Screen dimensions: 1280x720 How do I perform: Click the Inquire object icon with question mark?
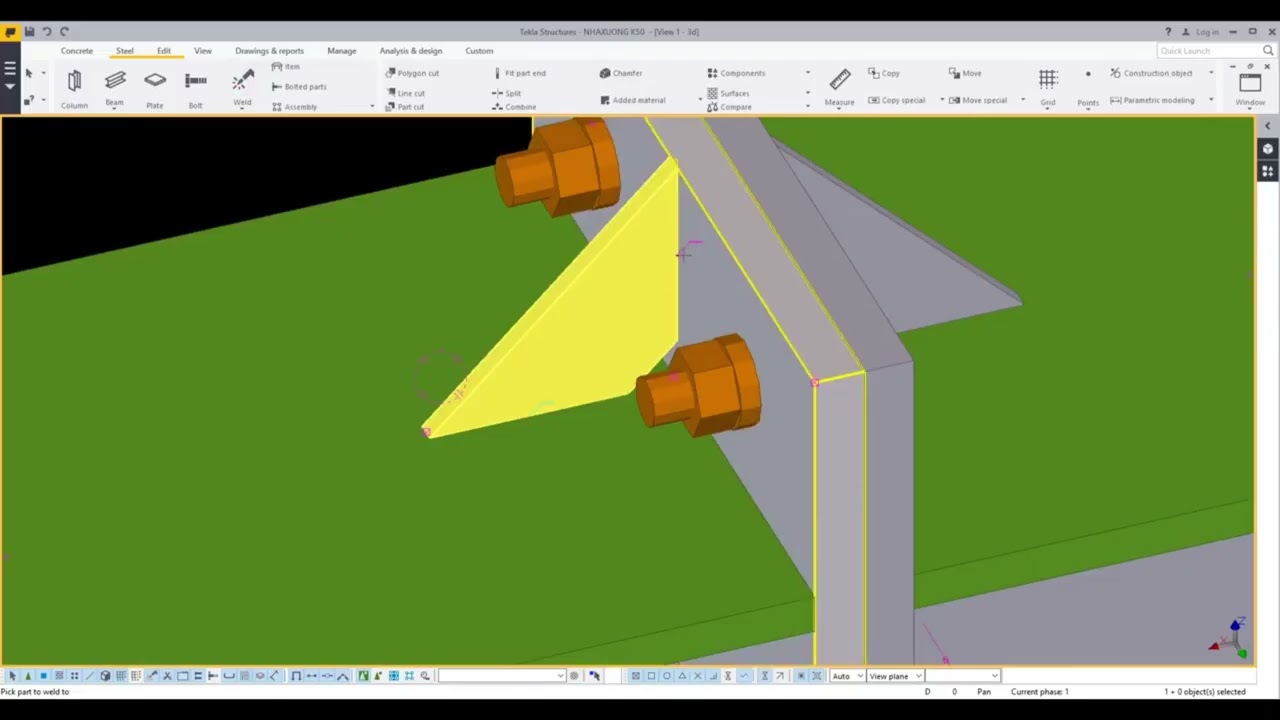click(x=28, y=100)
